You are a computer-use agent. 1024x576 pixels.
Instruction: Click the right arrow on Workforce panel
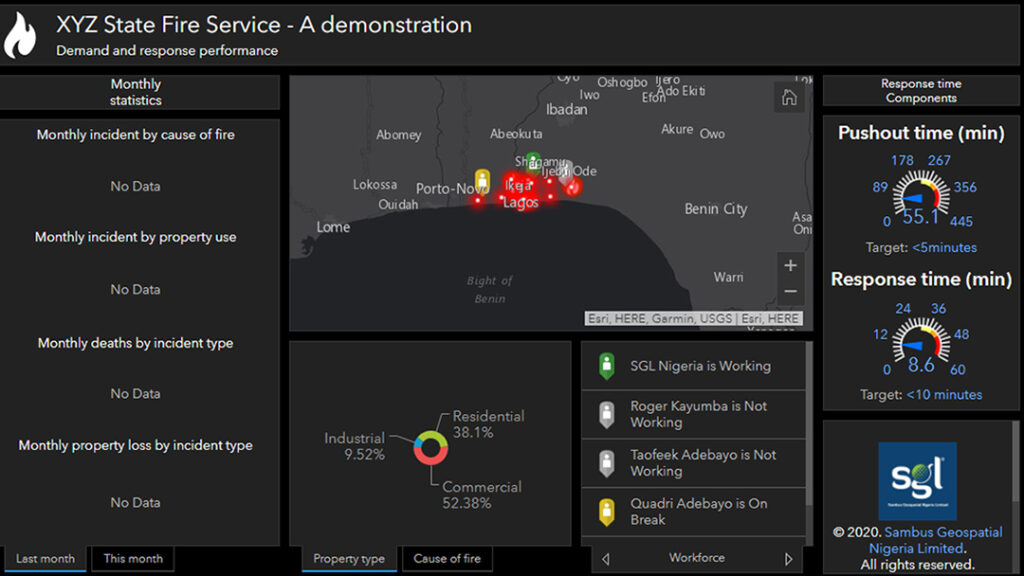(787, 558)
